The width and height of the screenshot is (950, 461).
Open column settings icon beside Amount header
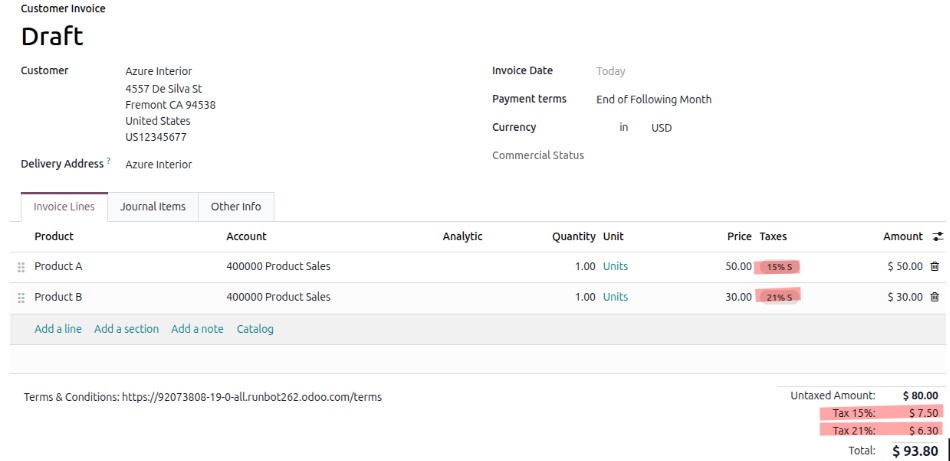[x=937, y=237]
